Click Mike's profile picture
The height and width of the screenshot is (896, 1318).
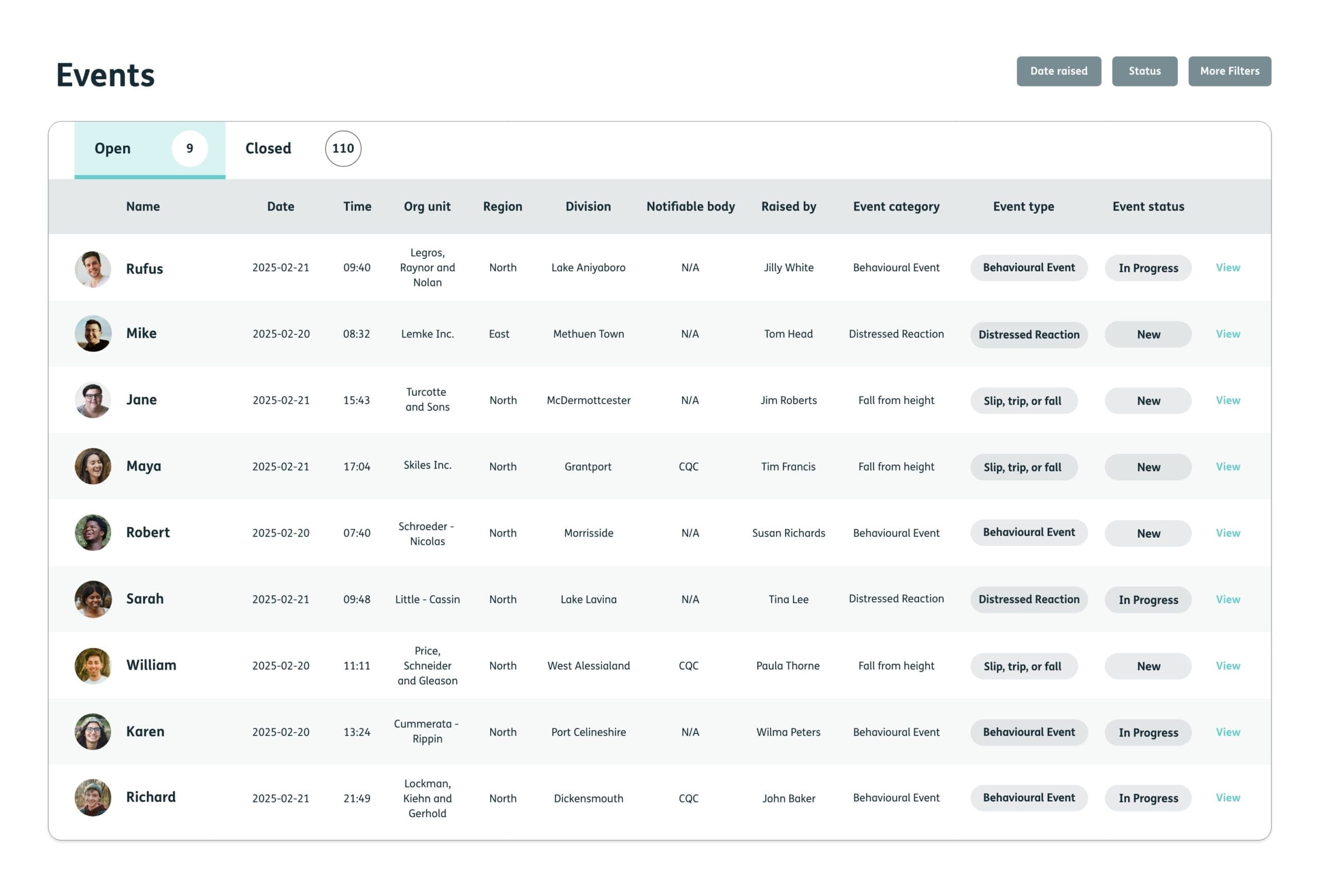[93, 334]
